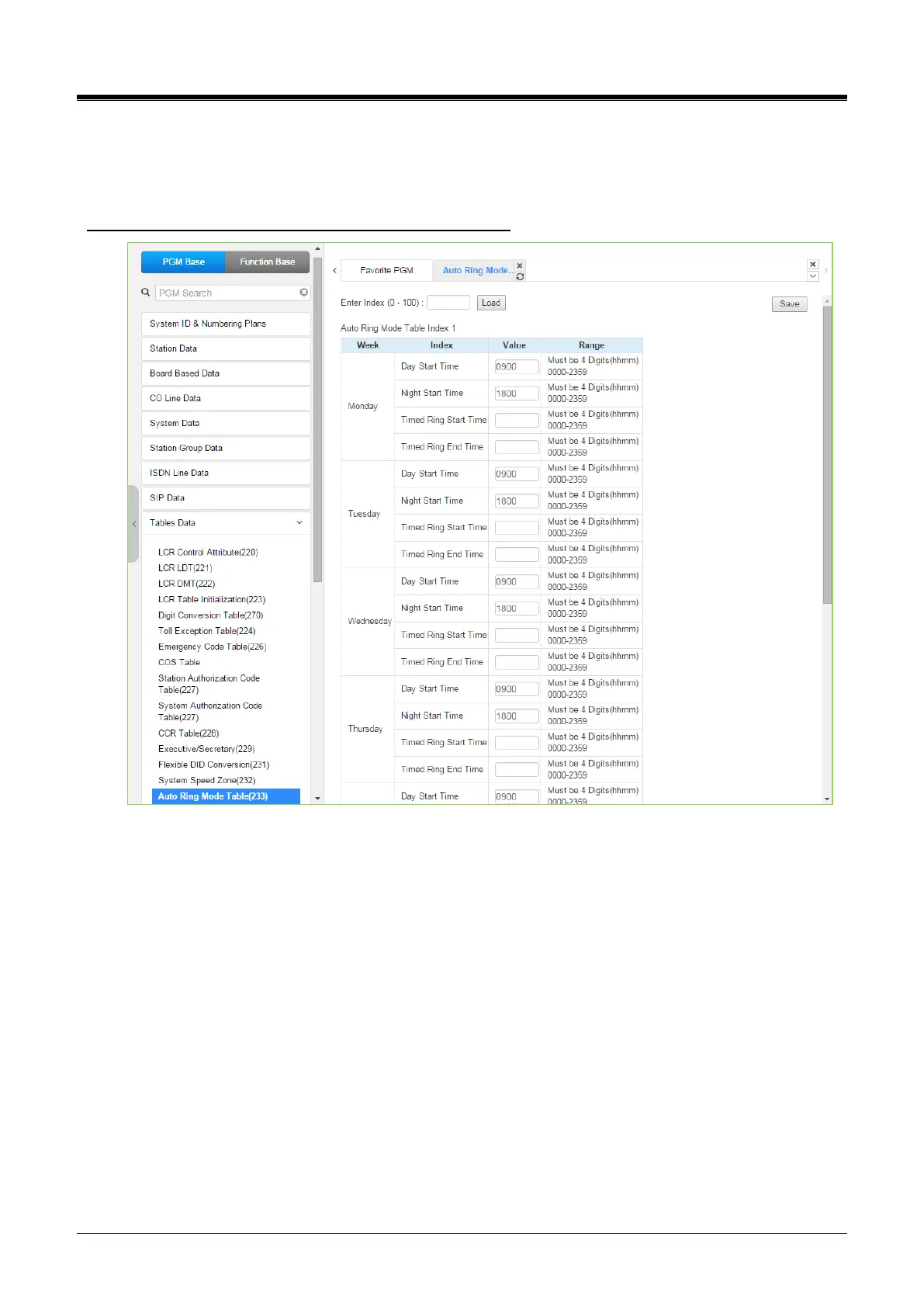Close the Auto Ring Mode tab

click(x=520, y=265)
